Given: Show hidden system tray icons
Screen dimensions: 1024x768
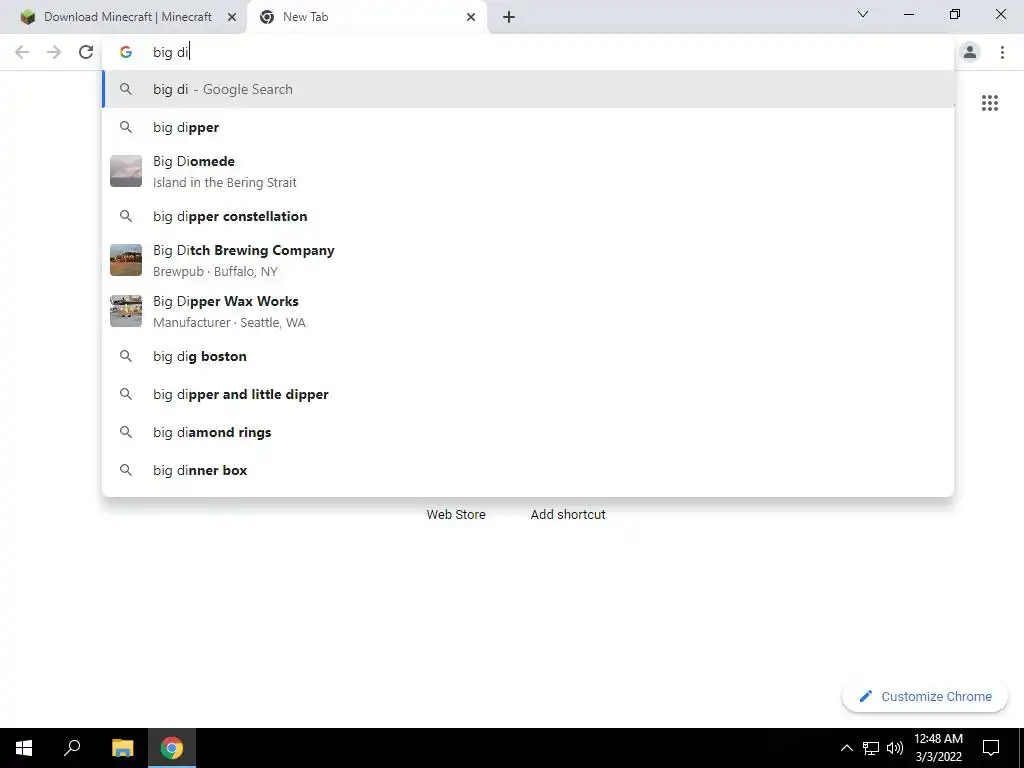Looking at the screenshot, I should click(846, 748).
